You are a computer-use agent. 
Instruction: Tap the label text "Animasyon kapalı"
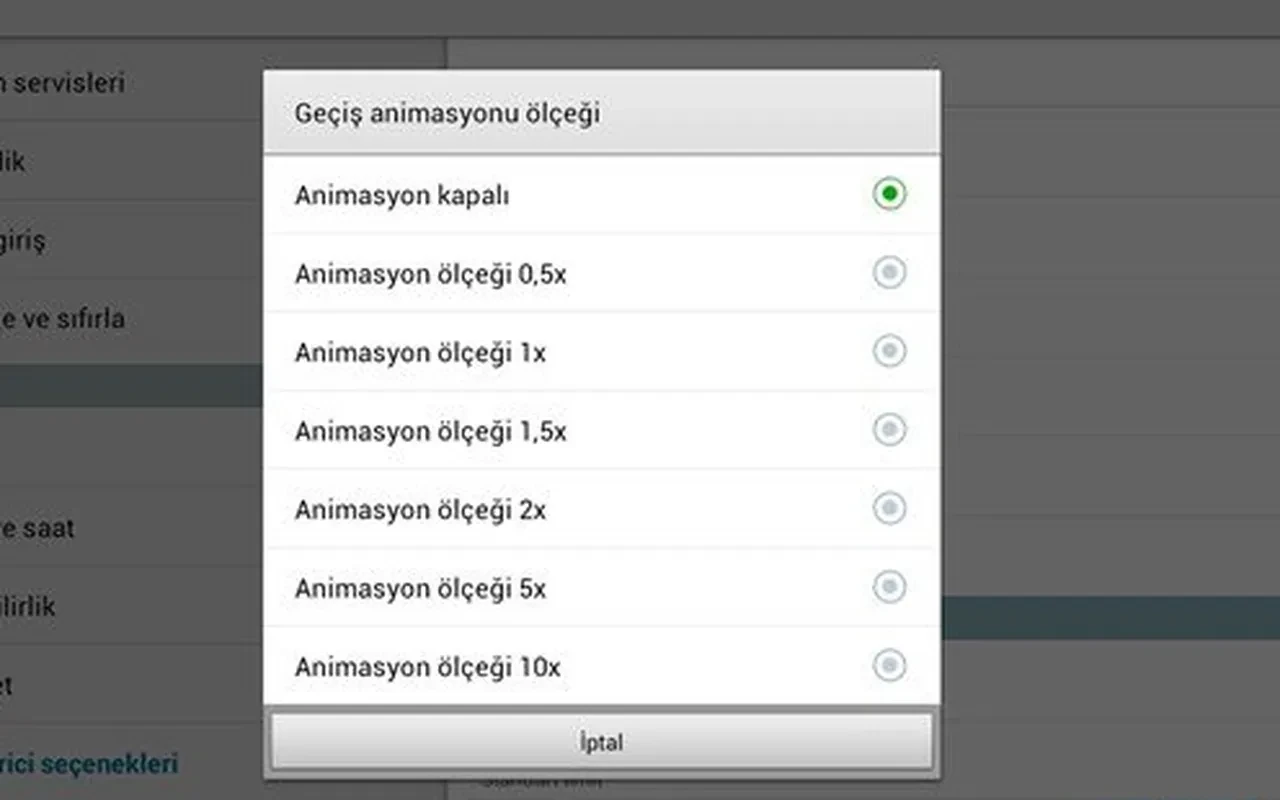tap(402, 195)
